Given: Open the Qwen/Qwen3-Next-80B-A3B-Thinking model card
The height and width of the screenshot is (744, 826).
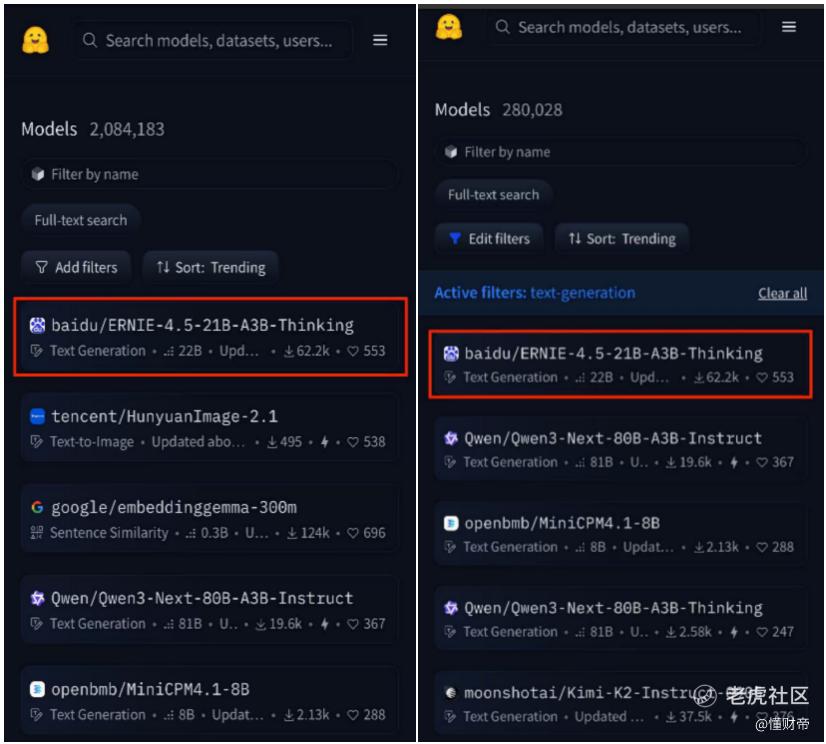Looking at the screenshot, I should [620, 618].
